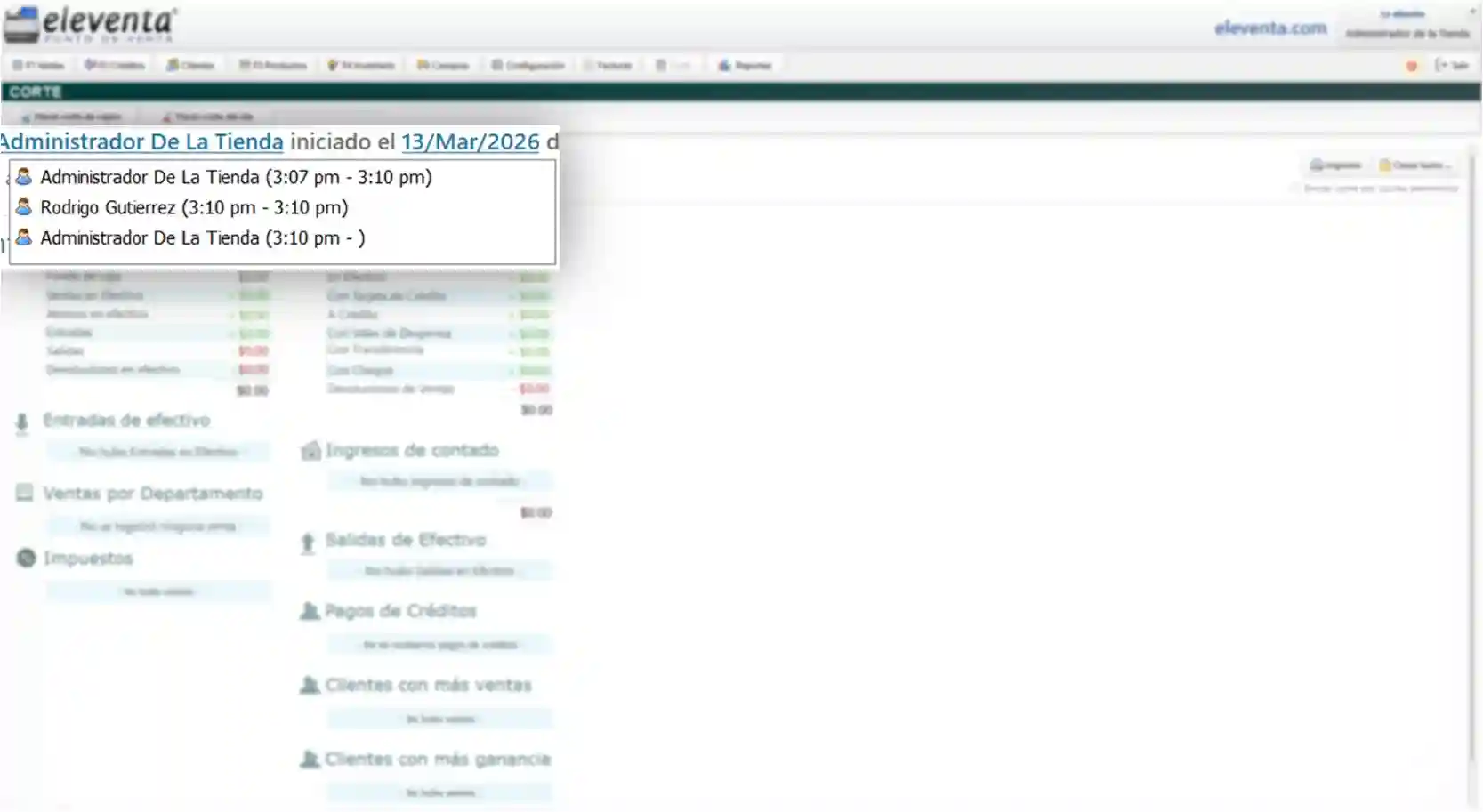Click the Impuestos heading

(x=88, y=558)
